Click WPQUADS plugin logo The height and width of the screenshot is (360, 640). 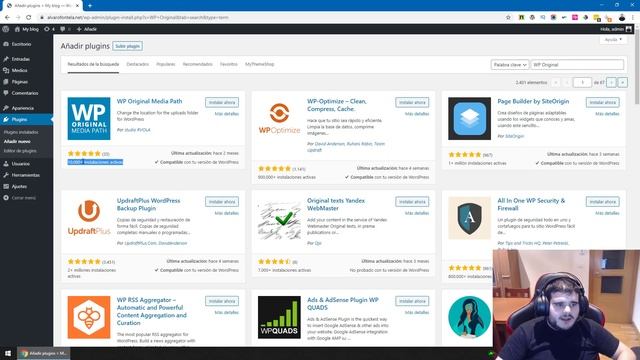pos(279,318)
